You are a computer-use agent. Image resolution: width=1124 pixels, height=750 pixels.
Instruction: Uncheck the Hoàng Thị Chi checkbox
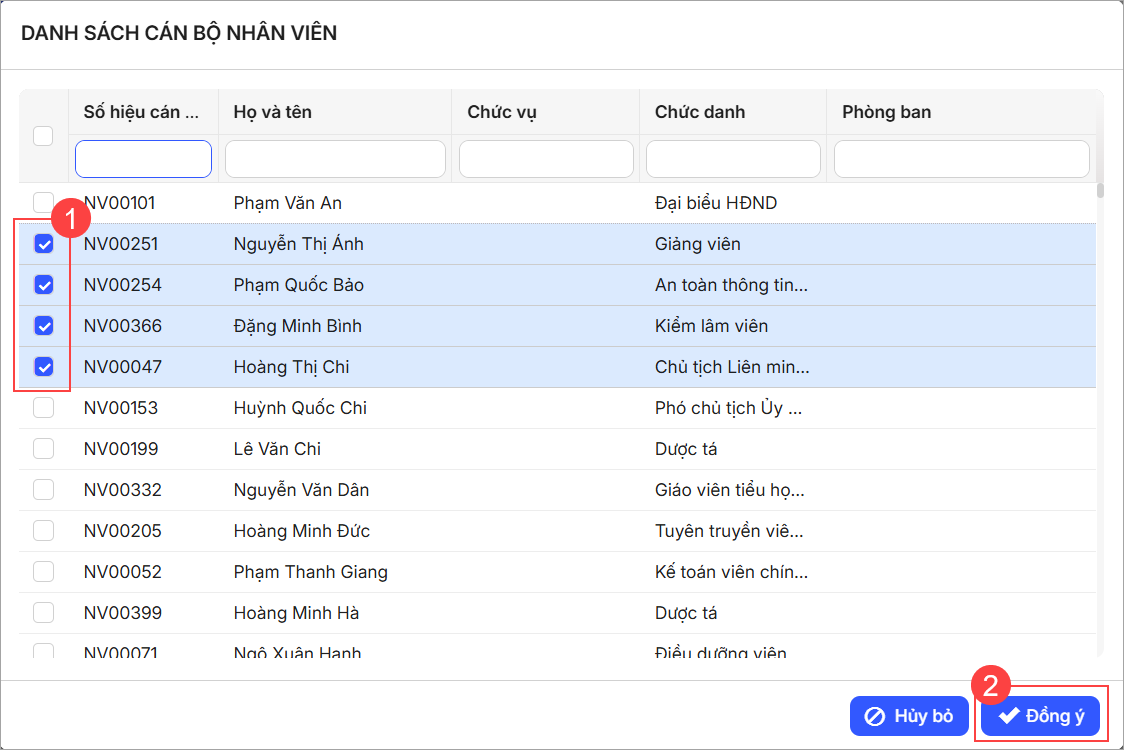coord(44,367)
